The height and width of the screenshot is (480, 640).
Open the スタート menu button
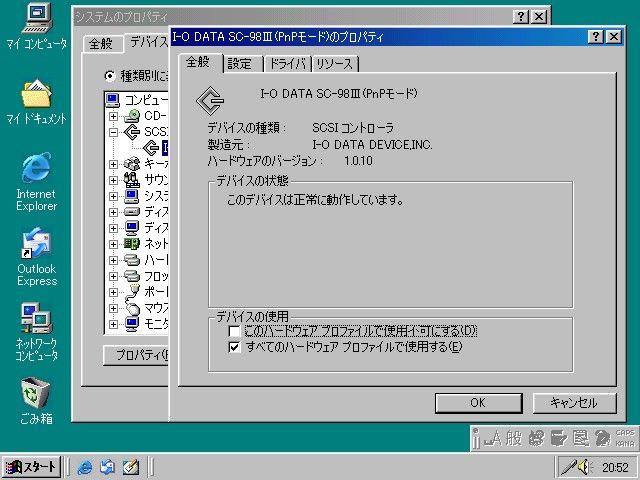pyautogui.click(x=31, y=467)
